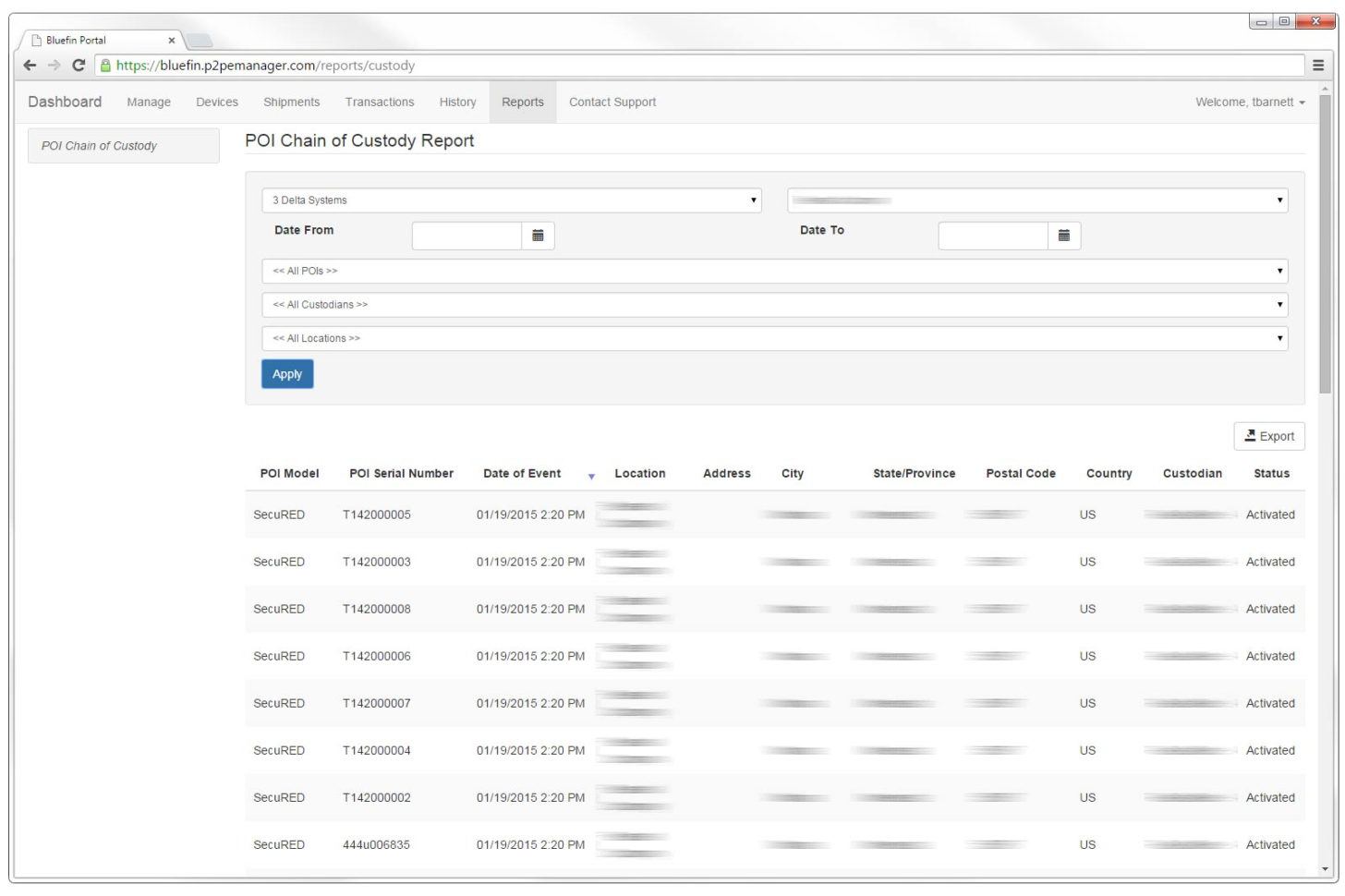Reload the page with the refresh icon
The width and height of the screenshot is (1345, 896).
pyautogui.click(x=78, y=66)
